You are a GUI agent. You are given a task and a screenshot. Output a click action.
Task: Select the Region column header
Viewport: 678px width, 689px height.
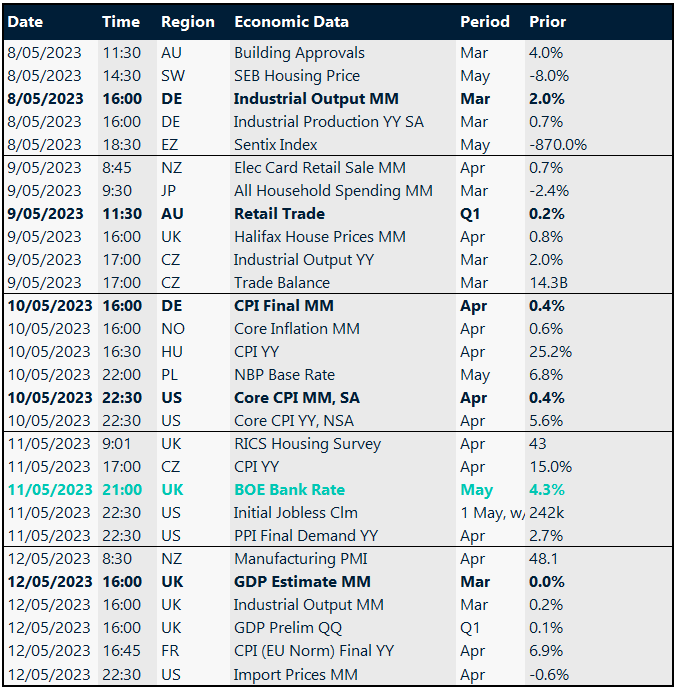point(187,21)
